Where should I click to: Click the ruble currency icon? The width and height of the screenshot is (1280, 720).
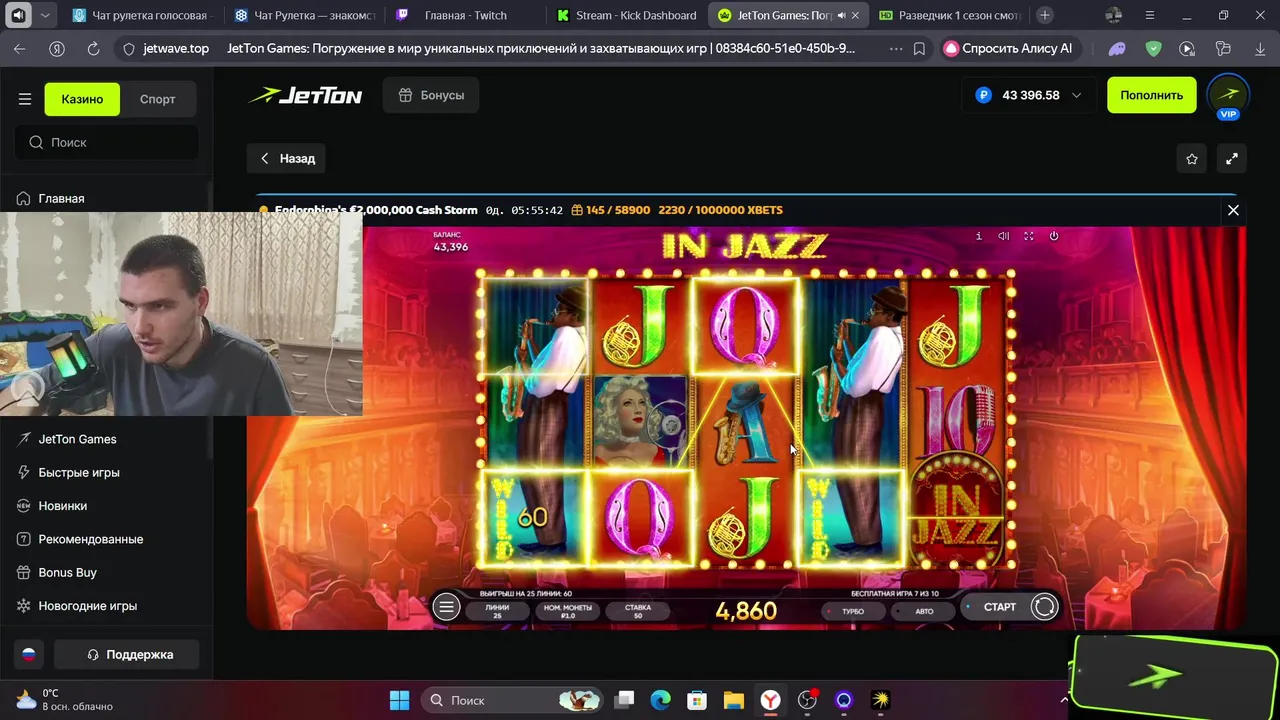[983, 95]
